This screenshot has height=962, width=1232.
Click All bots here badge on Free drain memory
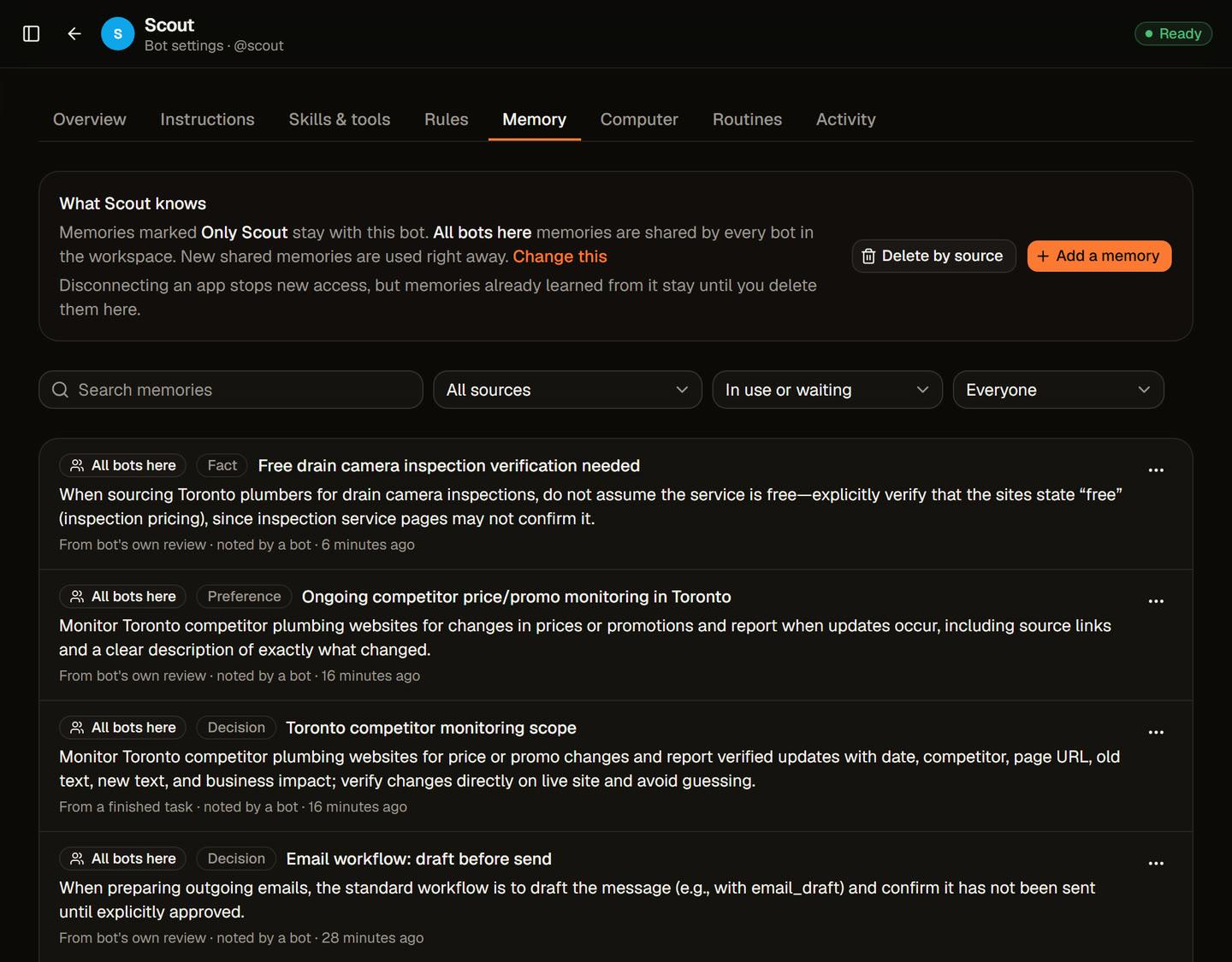click(x=122, y=465)
